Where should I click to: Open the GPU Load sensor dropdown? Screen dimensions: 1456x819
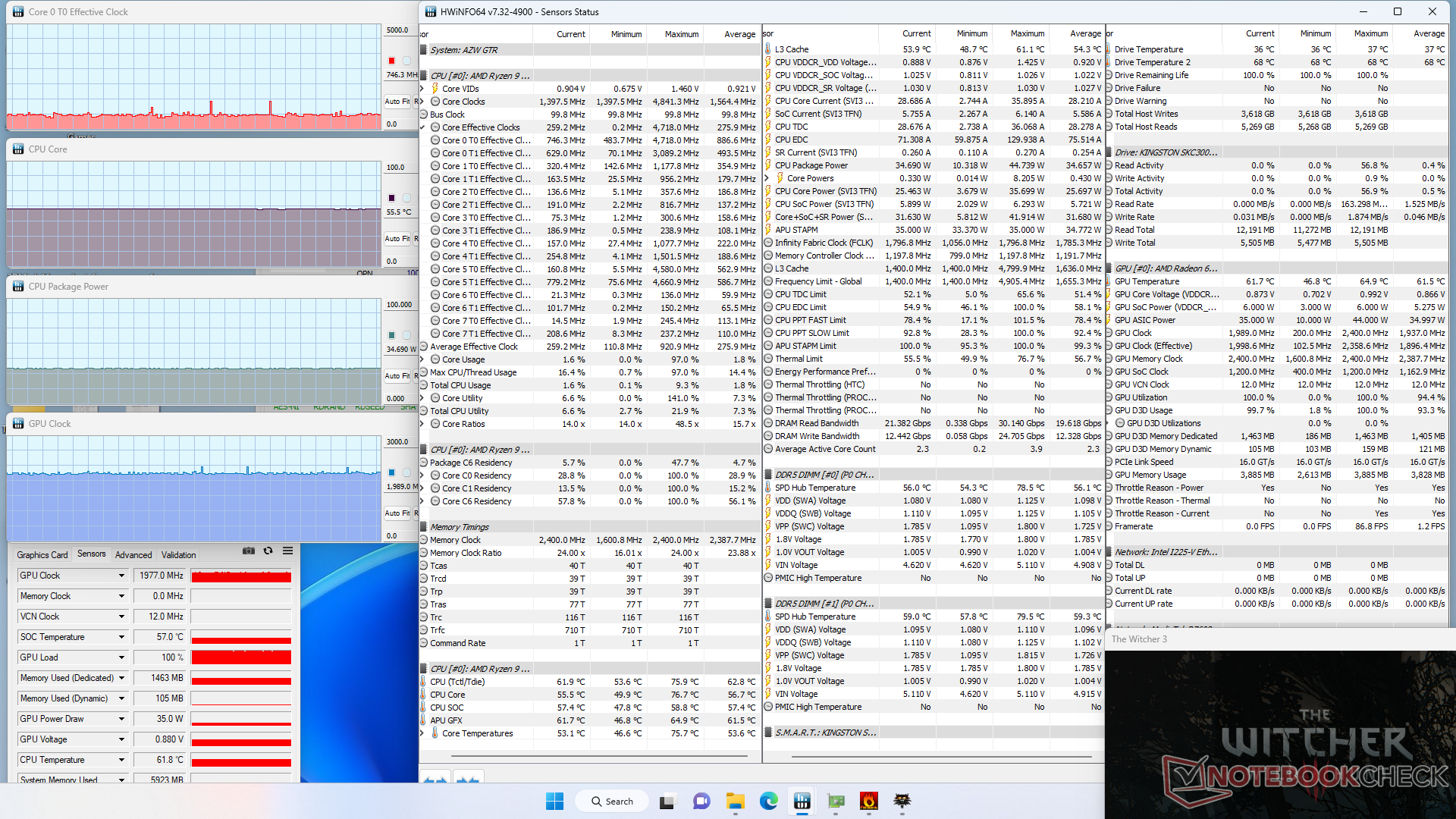[x=121, y=657]
